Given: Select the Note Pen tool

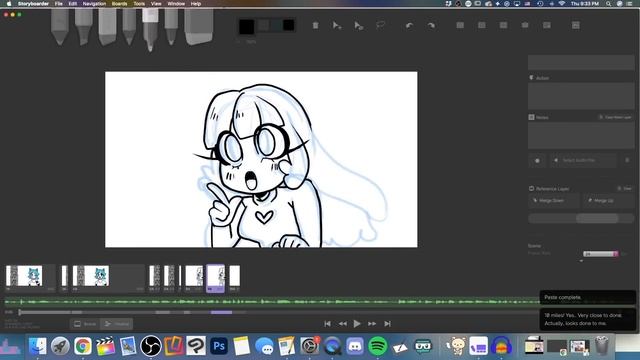Looking at the screenshot, I should click(171, 26).
